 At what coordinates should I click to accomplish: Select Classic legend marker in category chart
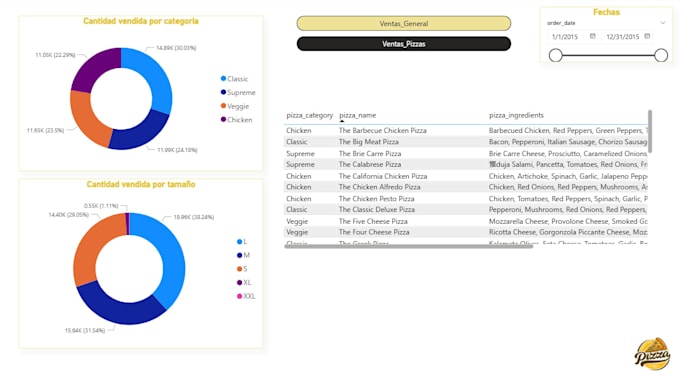223,79
